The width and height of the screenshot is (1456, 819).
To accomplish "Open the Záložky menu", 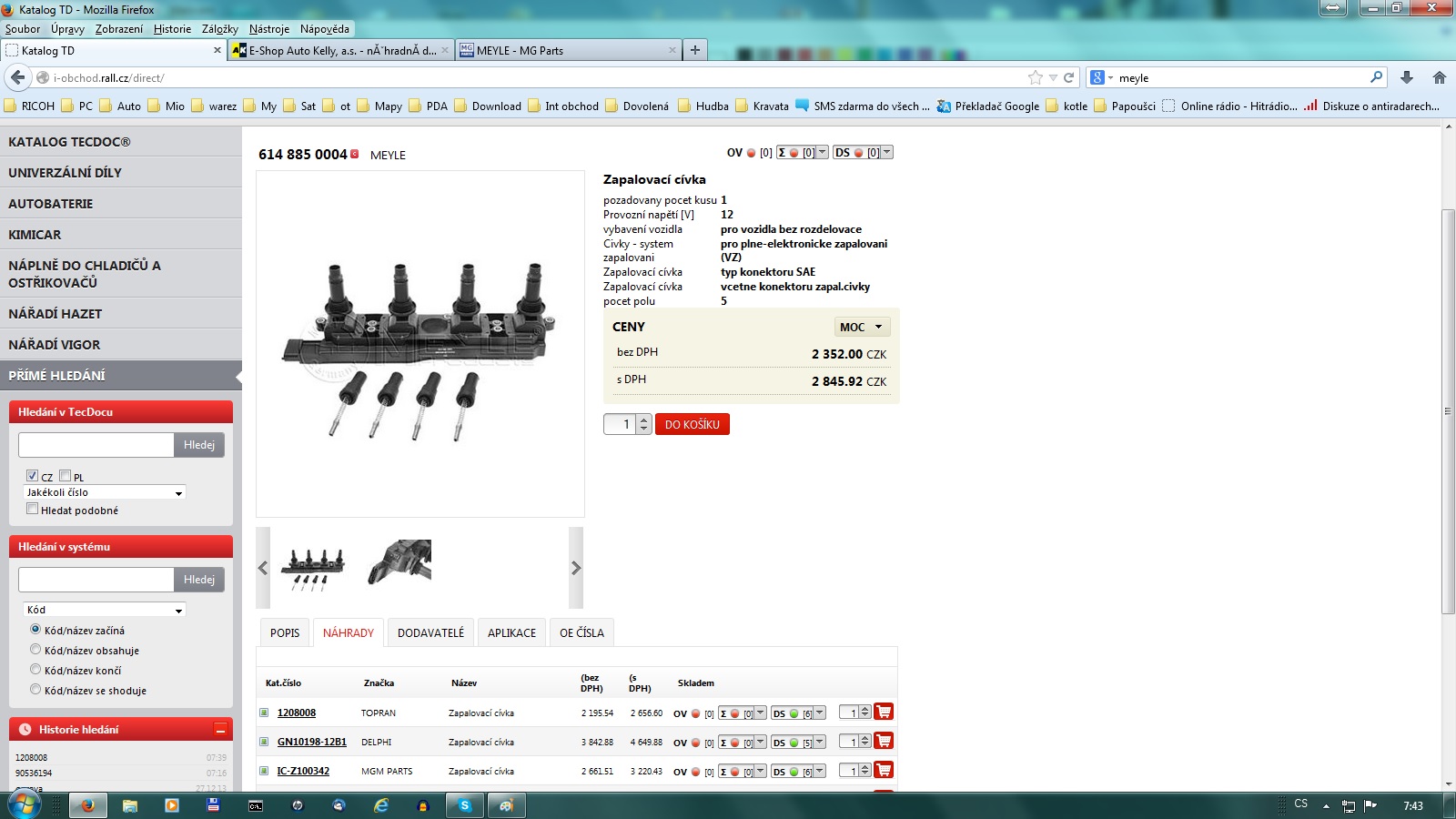I will coord(219,29).
